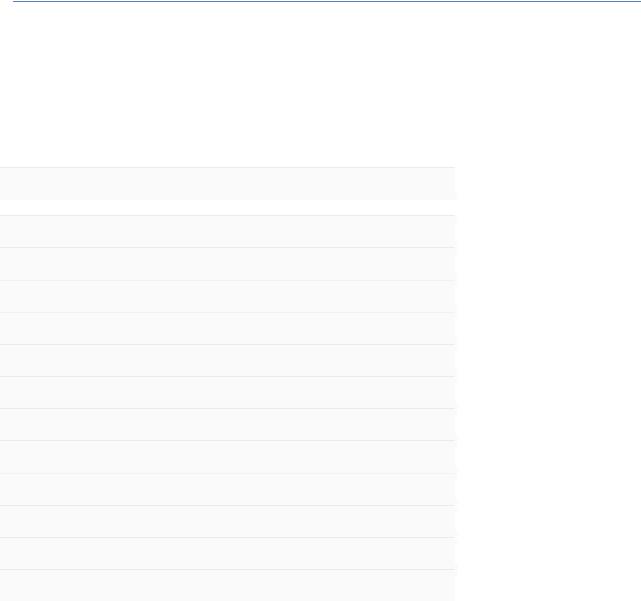This screenshot has height=601, width=641.
Task: Select the second empty table row
Action: [x=228, y=264]
